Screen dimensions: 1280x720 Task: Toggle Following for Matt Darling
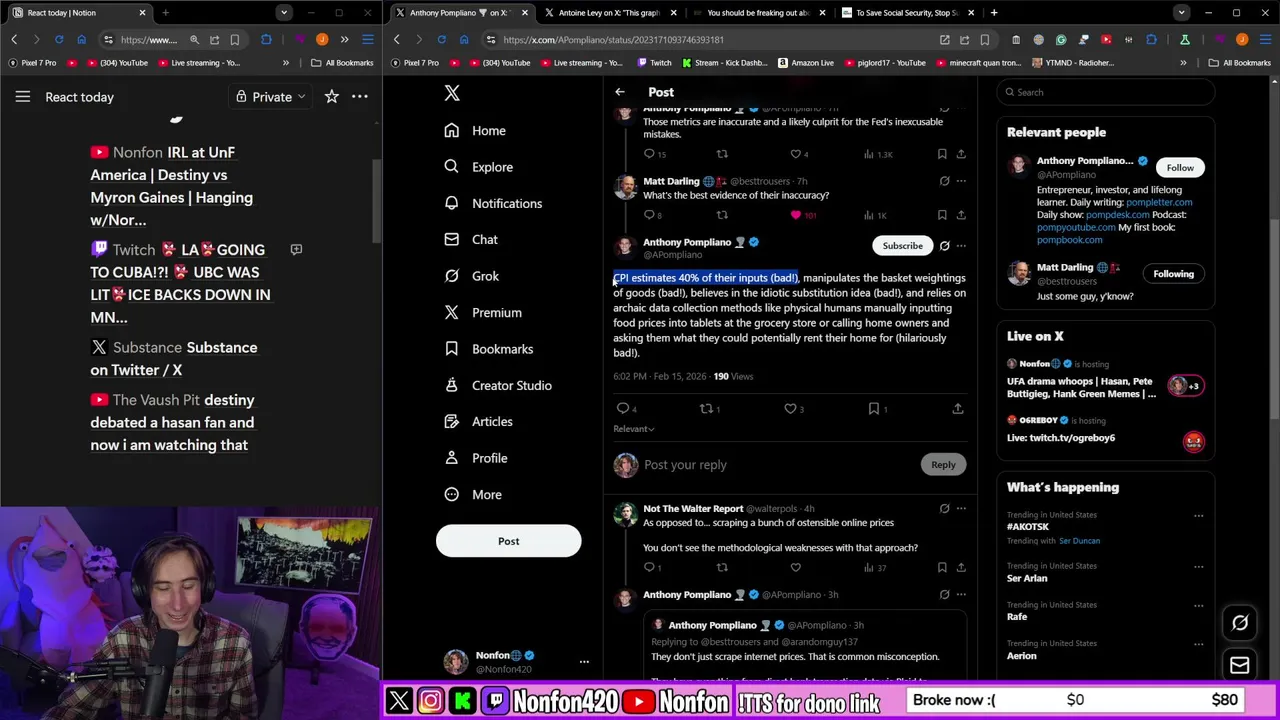point(1173,274)
